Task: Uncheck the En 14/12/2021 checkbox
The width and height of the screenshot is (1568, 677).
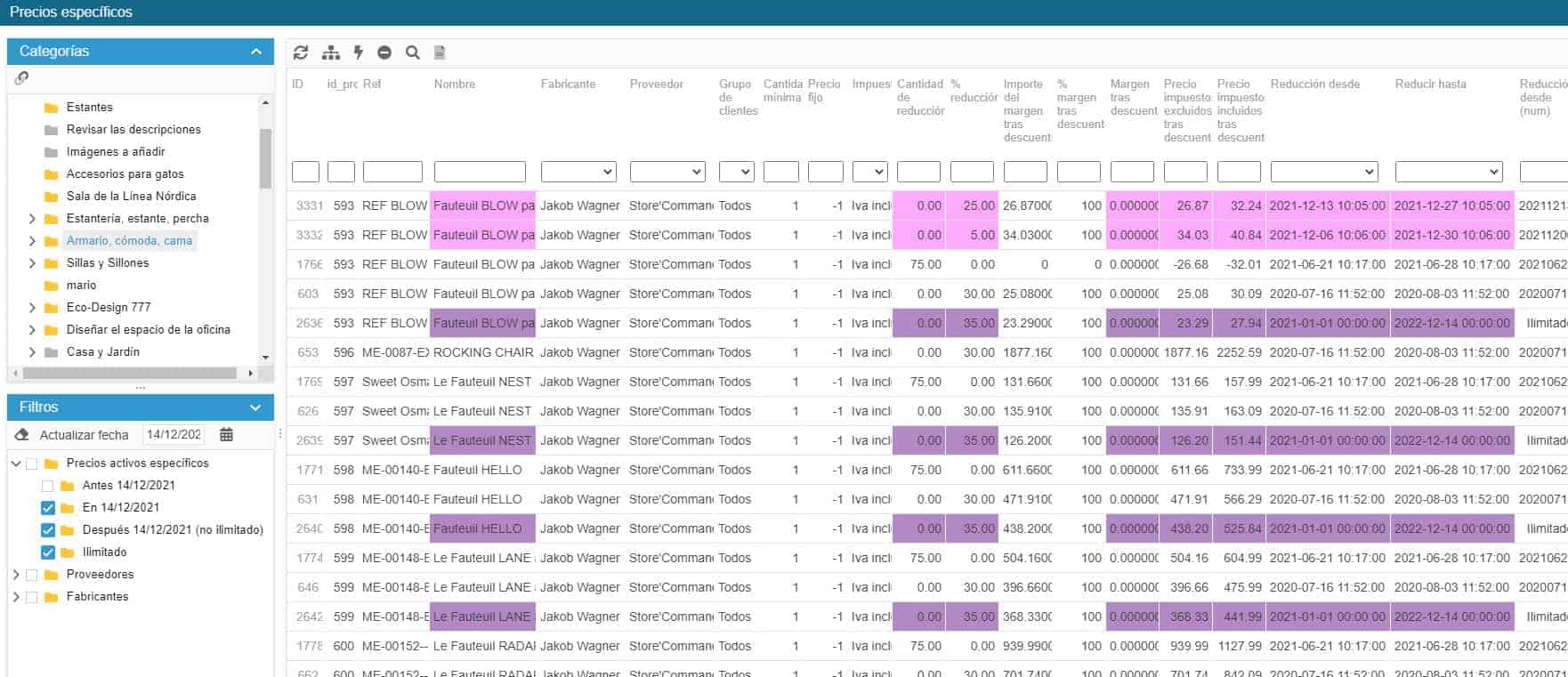Action: tap(48, 508)
